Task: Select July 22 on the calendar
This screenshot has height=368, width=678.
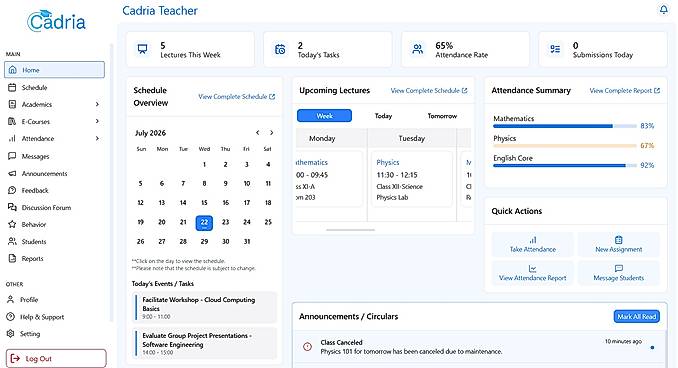Action: click(204, 223)
